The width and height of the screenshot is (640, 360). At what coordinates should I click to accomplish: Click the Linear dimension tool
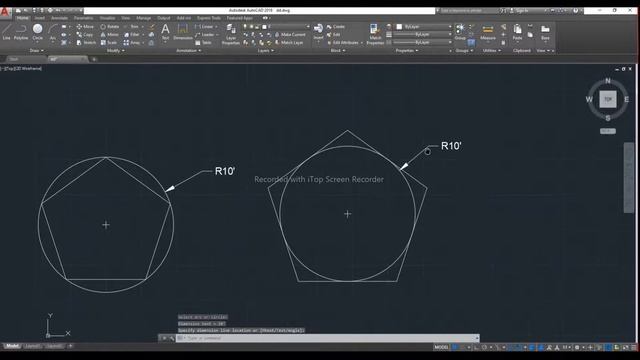(204, 27)
